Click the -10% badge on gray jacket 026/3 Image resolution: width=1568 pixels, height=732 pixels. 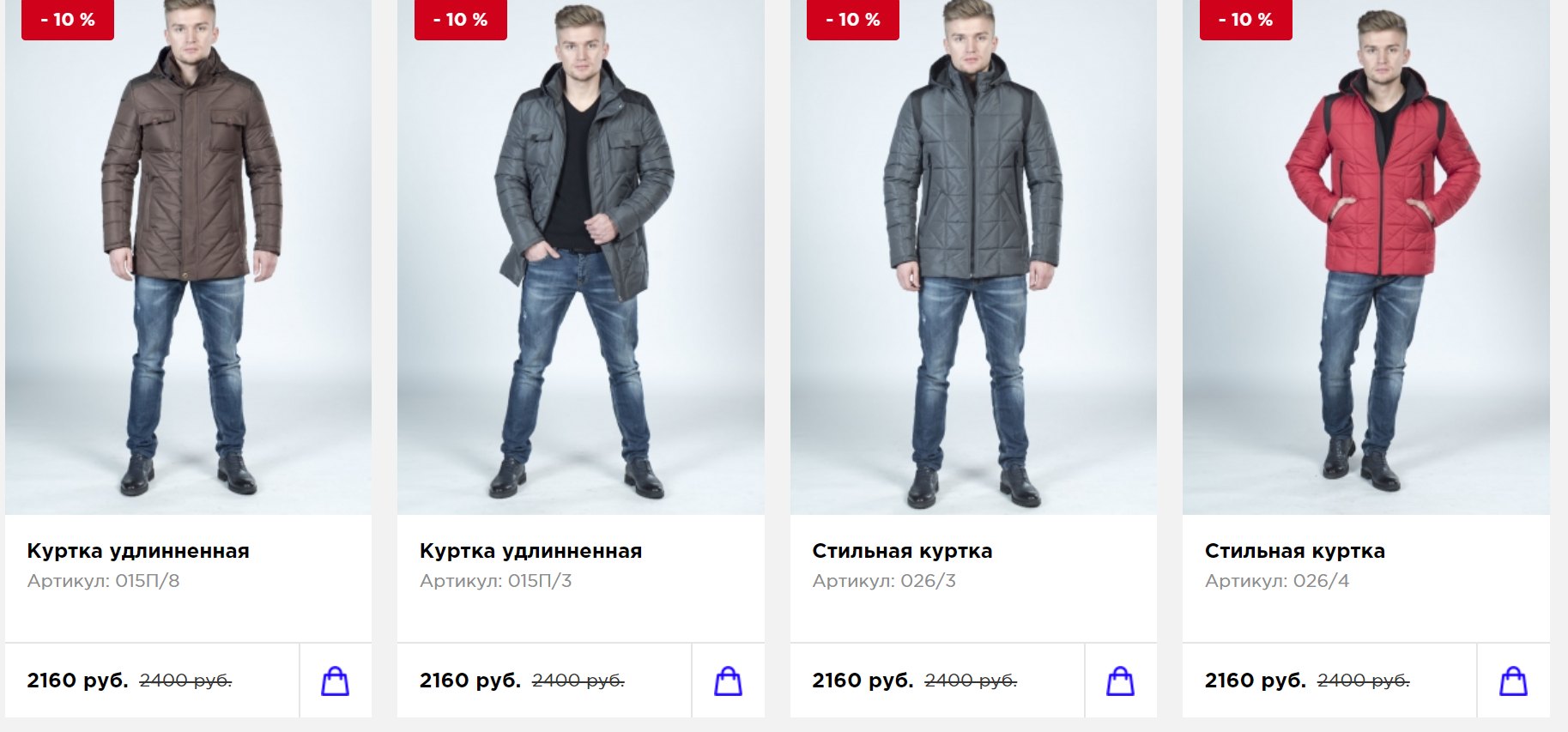click(x=853, y=19)
